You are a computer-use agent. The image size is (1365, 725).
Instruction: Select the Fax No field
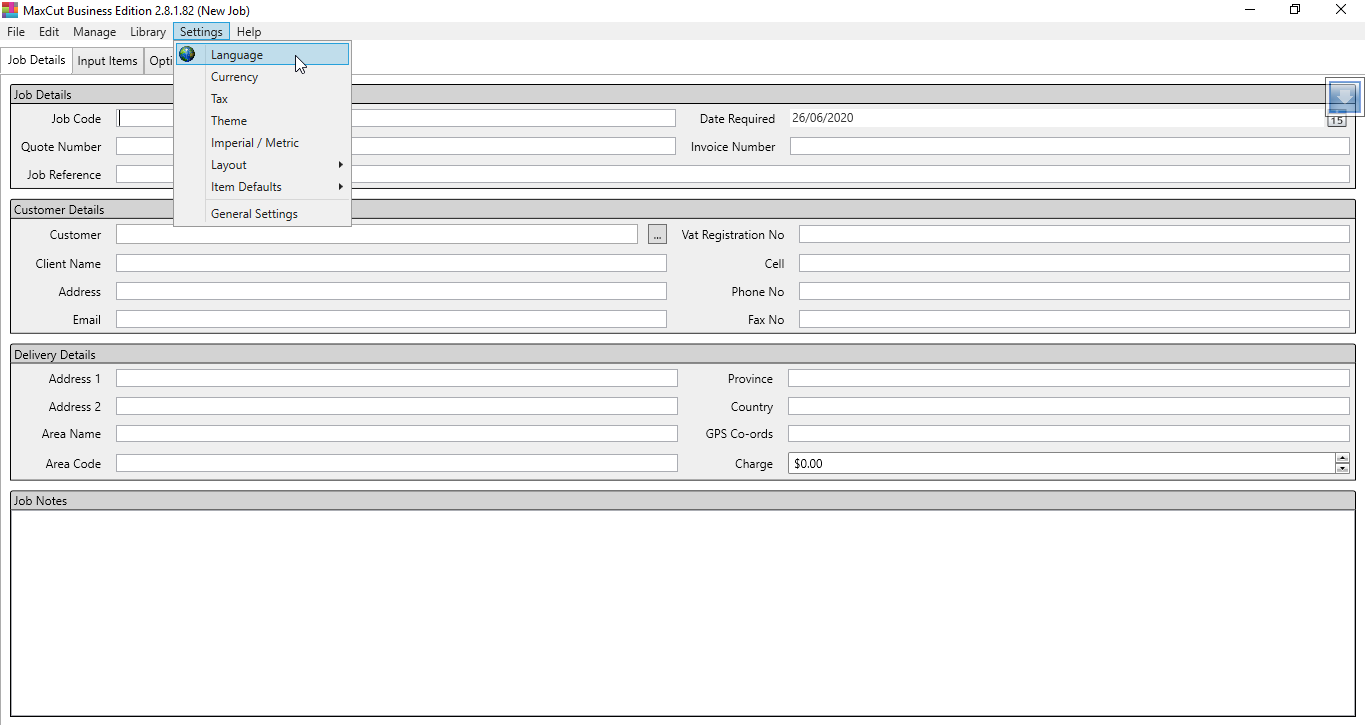(x=1074, y=319)
